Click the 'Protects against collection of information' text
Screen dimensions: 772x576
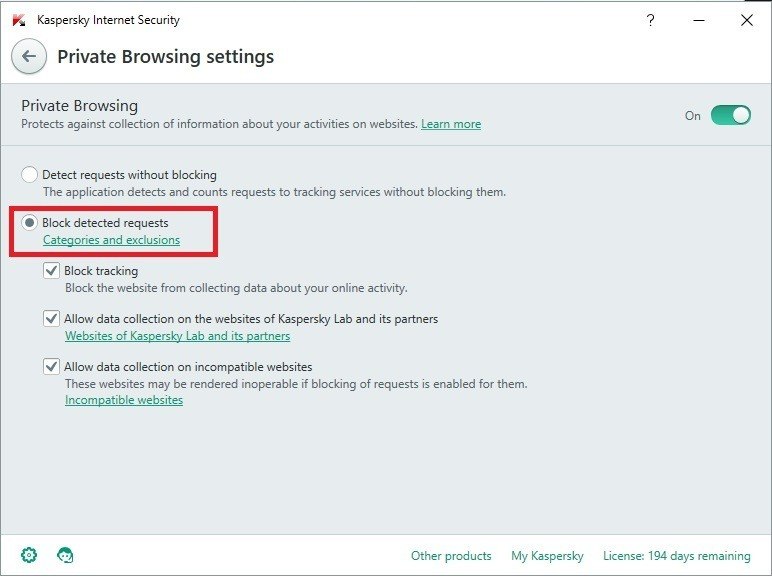220,124
